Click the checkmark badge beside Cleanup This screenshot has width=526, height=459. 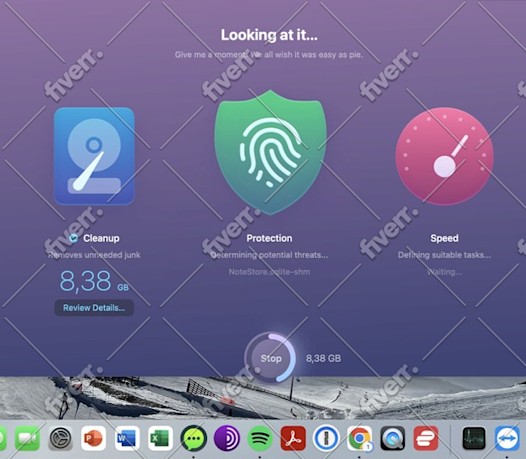coord(73,238)
